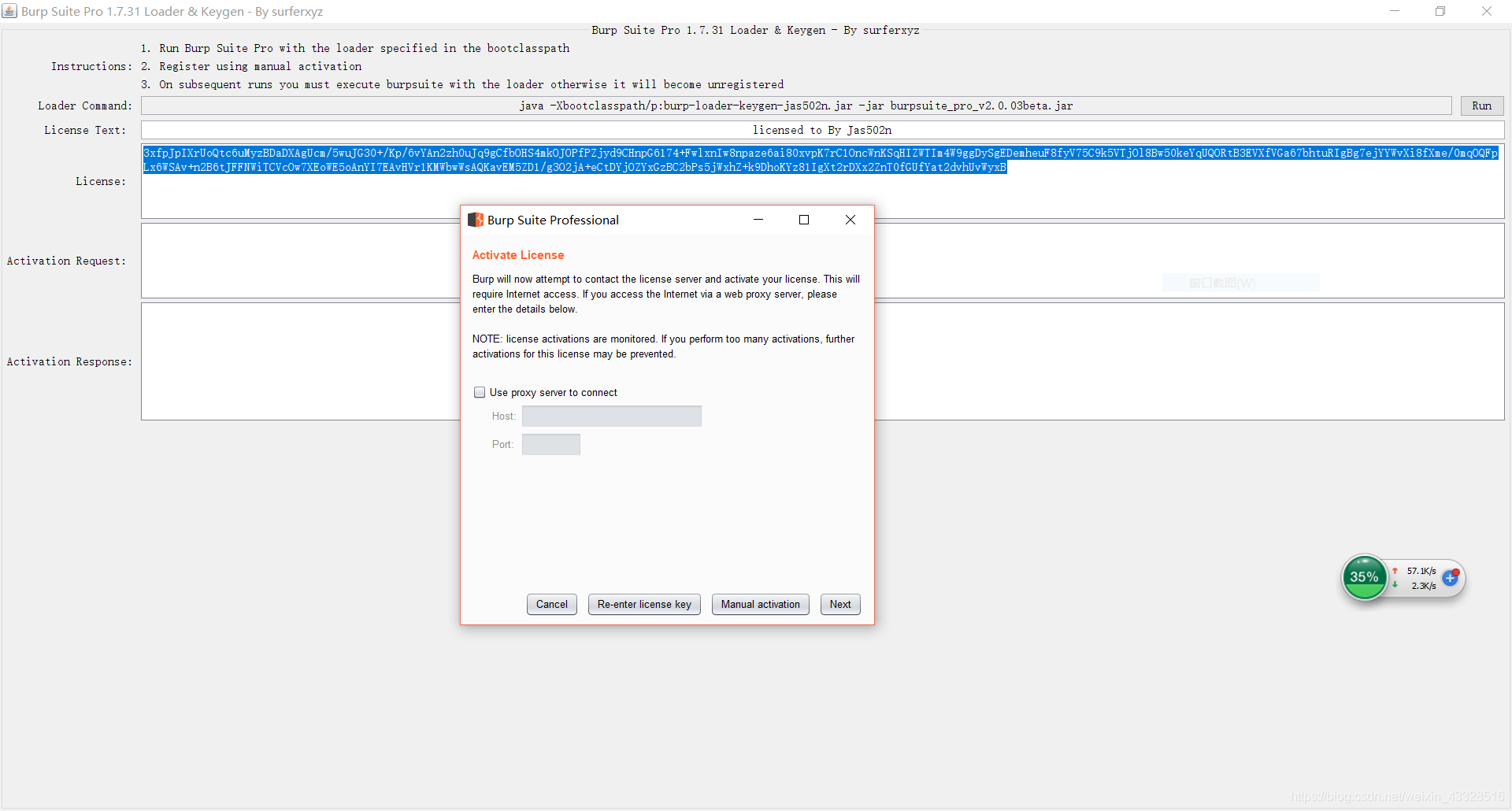Close the Burp Suite Professional dialog
This screenshot has height=811, width=1512.
(850, 220)
